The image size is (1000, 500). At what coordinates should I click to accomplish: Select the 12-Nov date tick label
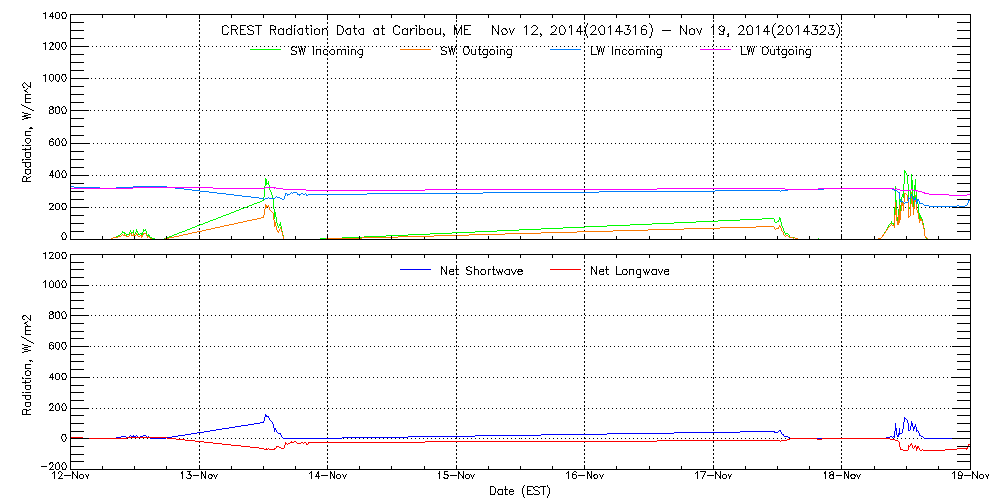click(x=72, y=476)
